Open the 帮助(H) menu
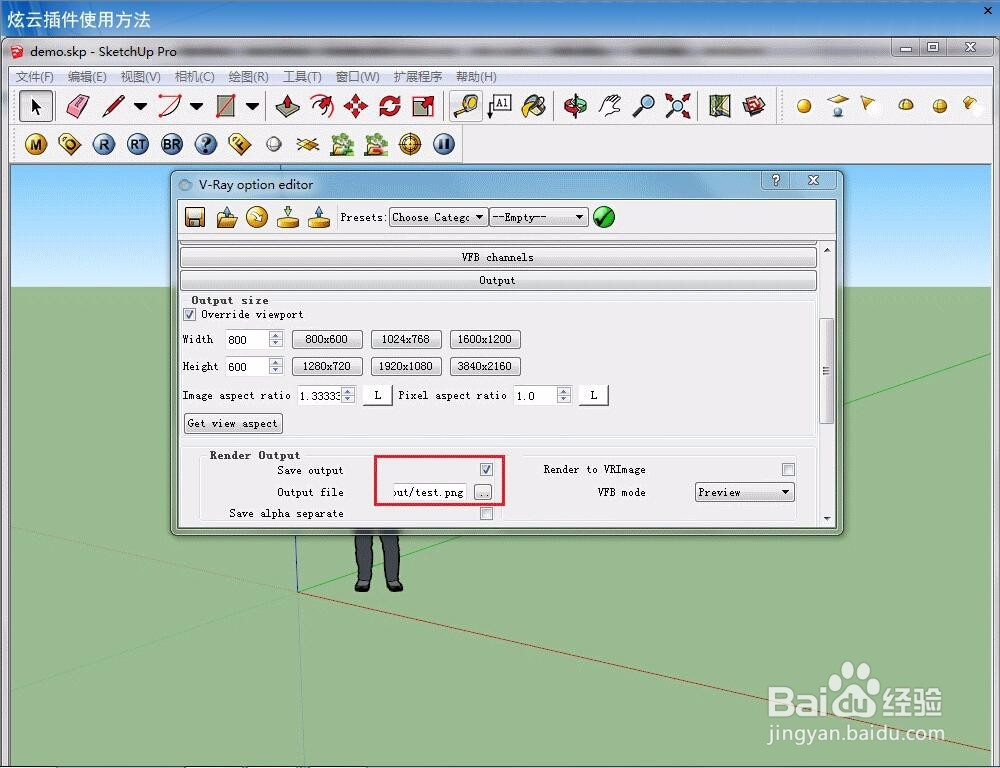The width and height of the screenshot is (1000, 768). [x=476, y=77]
